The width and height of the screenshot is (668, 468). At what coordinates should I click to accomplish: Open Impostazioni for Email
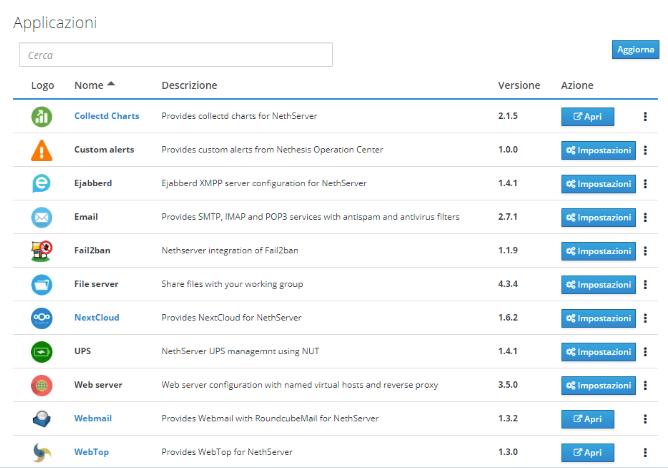point(598,218)
